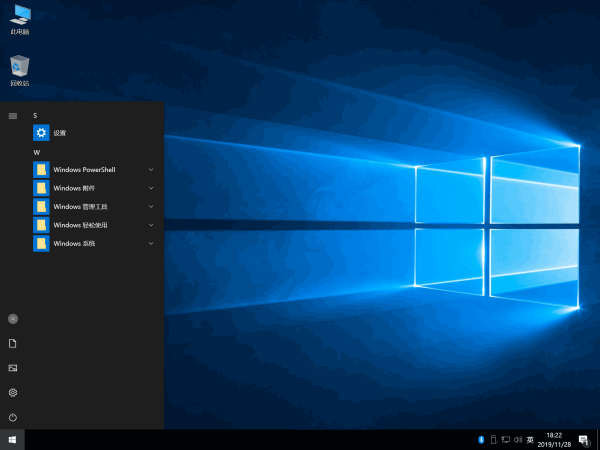Select the 回收站 (Recycle Bin) desktop icon
This screenshot has height=450, width=600.
(x=19, y=68)
